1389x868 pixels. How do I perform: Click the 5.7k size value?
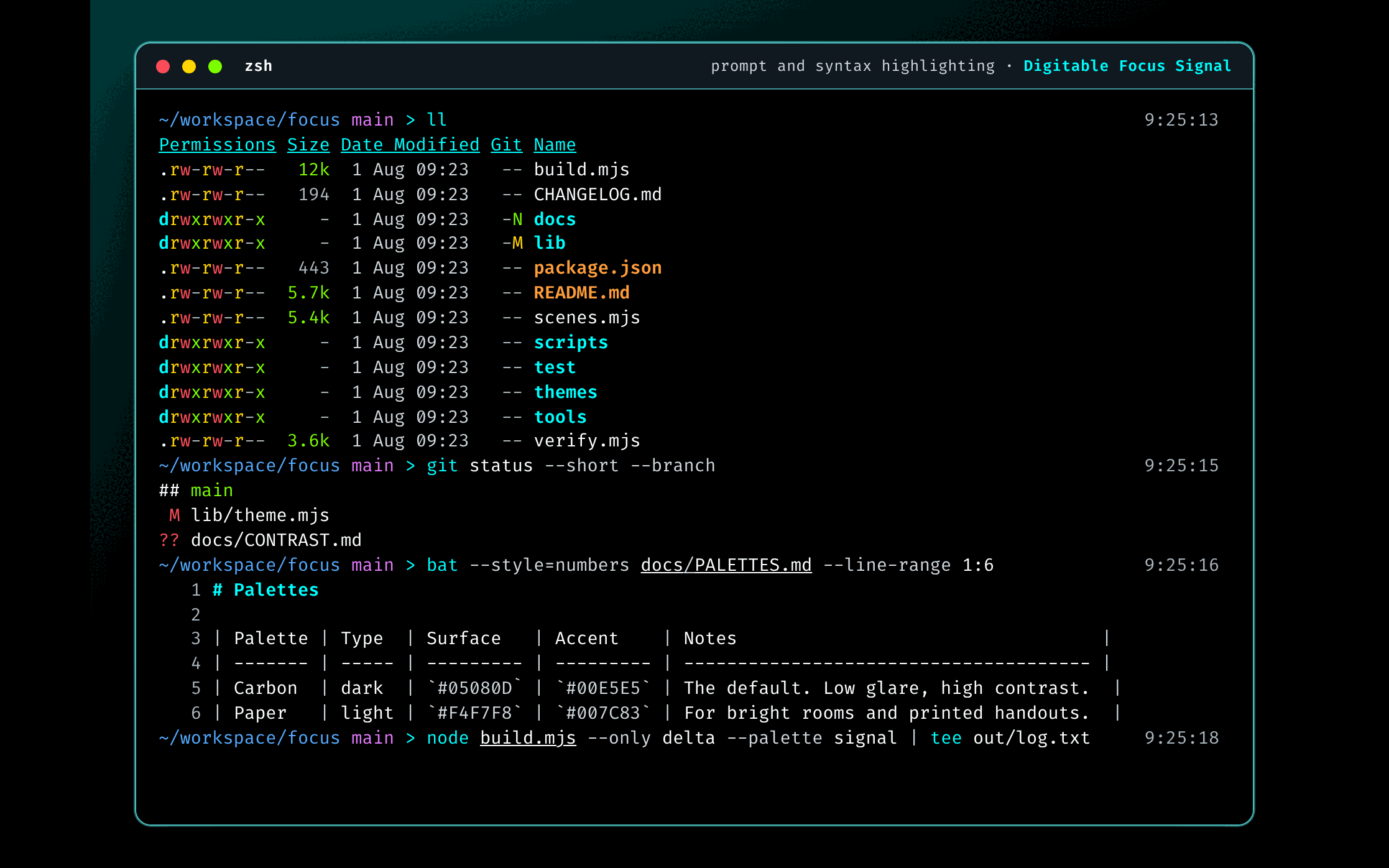(308, 293)
